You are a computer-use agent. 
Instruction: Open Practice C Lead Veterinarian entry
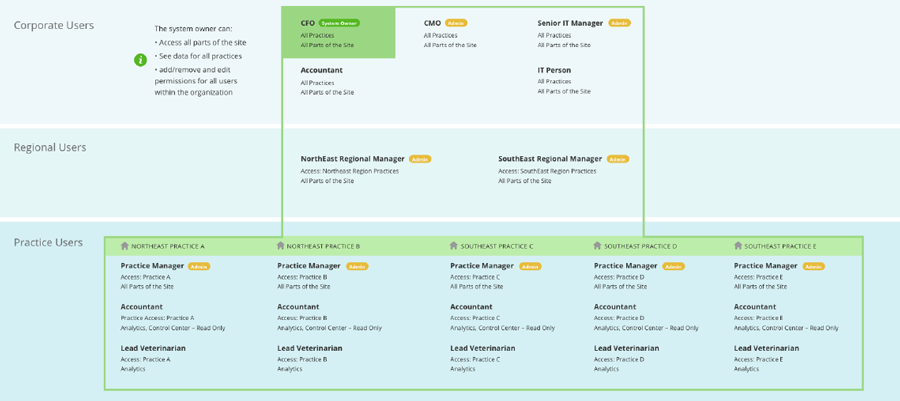(x=483, y=359)
